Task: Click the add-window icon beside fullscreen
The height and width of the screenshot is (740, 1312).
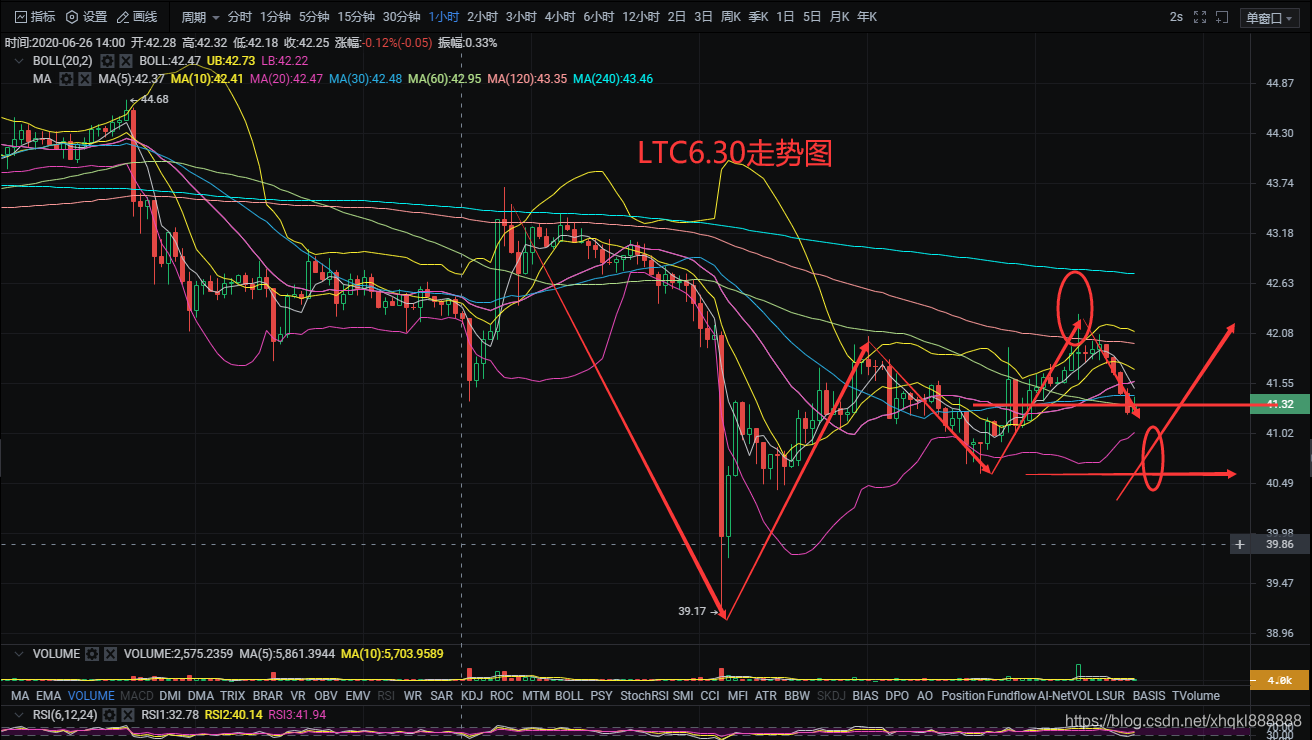Action: point(1221,17)
